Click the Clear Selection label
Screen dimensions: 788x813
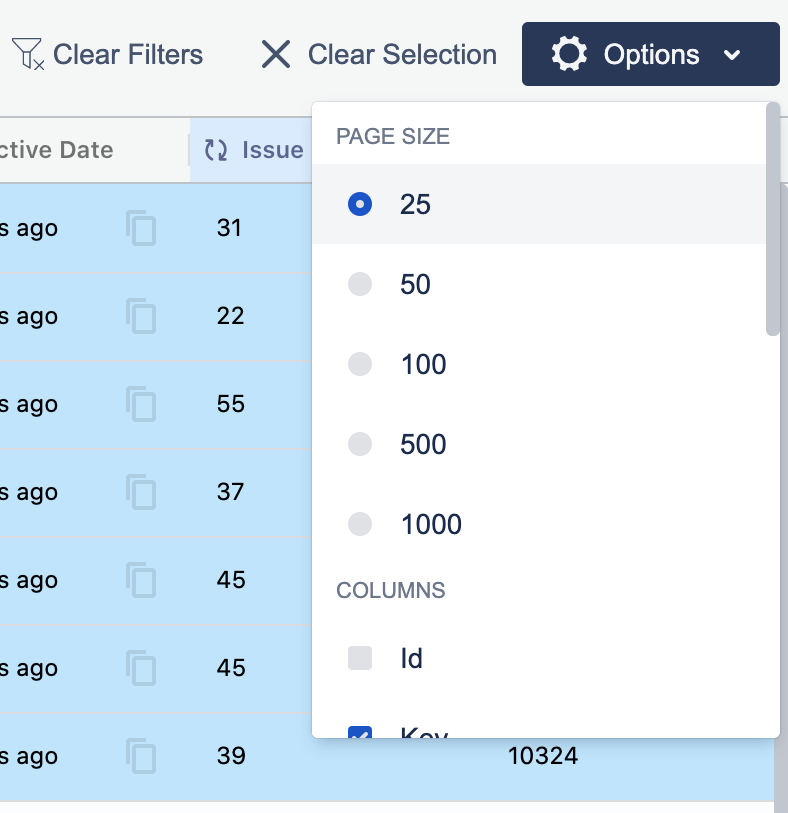tap(402, 54)
